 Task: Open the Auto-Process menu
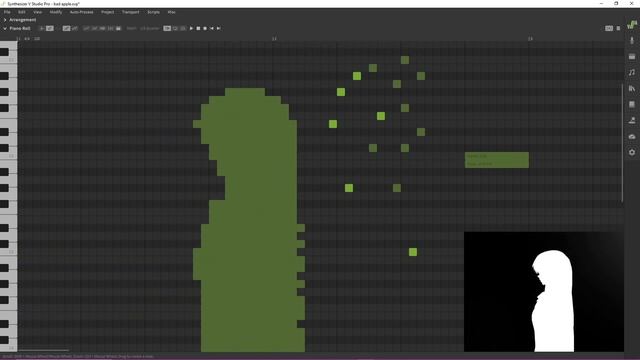coord(82,12)
